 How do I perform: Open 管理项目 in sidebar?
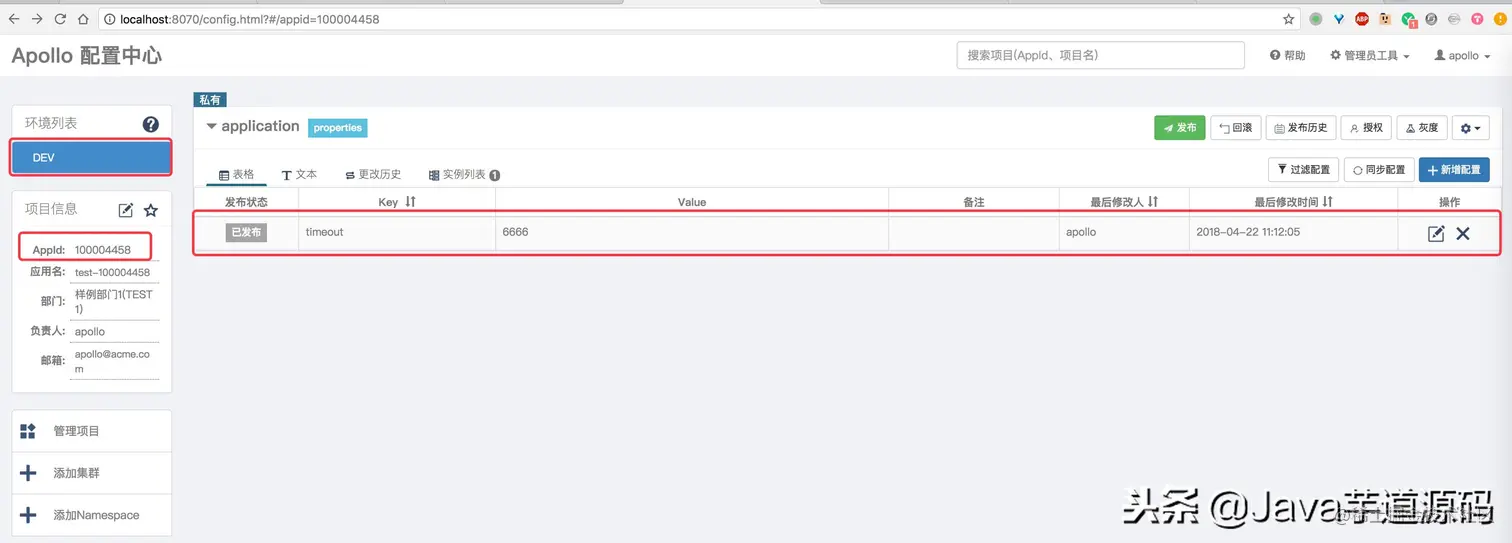click(x=92, y=431)
